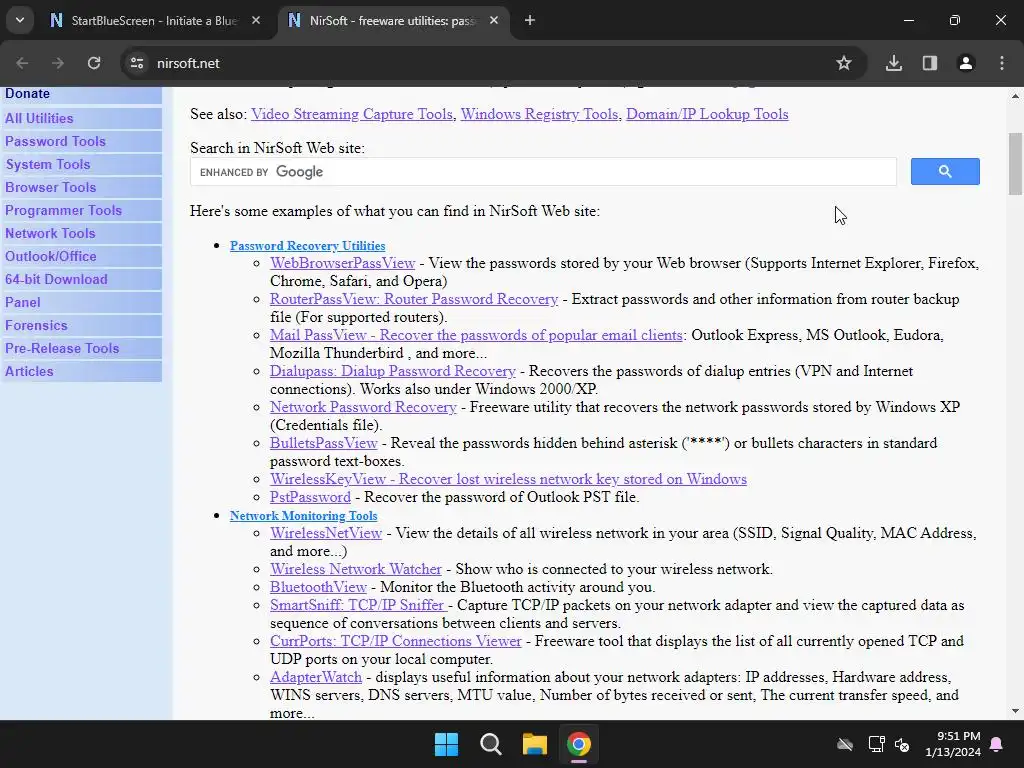
Task: Open Password Tools sidebar item
Action: point(55,141)
